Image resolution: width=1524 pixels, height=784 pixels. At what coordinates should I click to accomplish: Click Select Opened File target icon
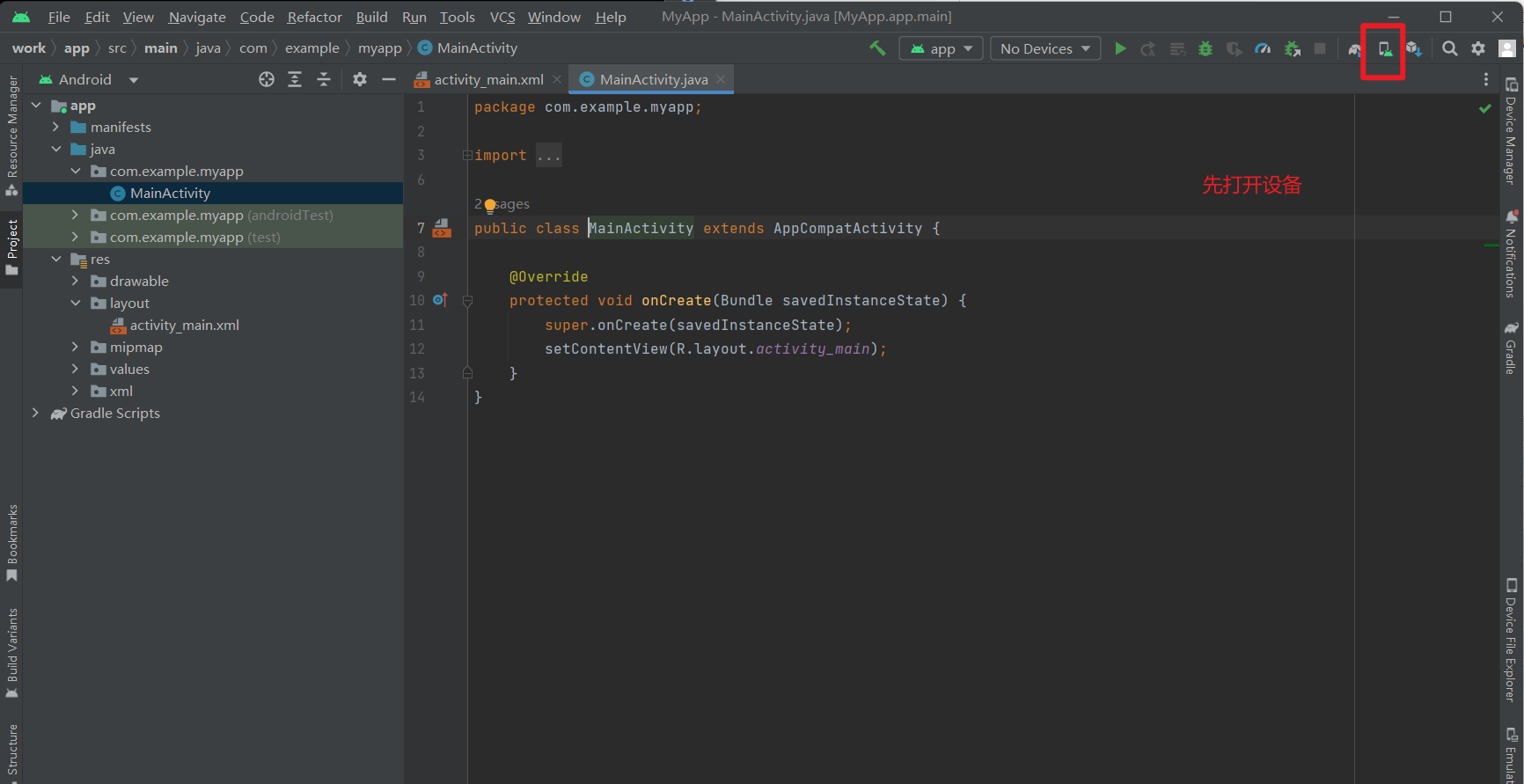click(x=267, y=79)
